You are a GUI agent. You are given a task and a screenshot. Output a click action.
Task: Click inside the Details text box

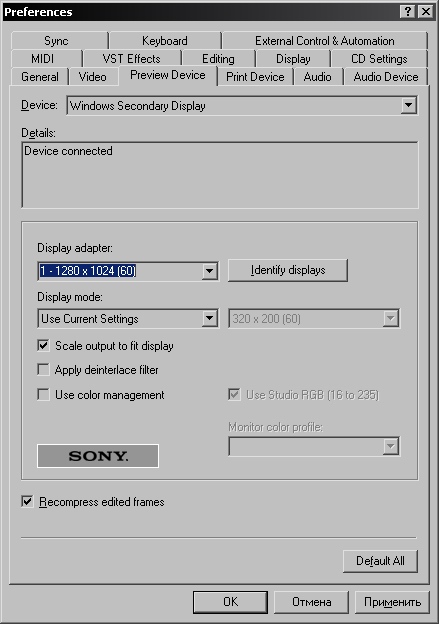click(220, 175)
